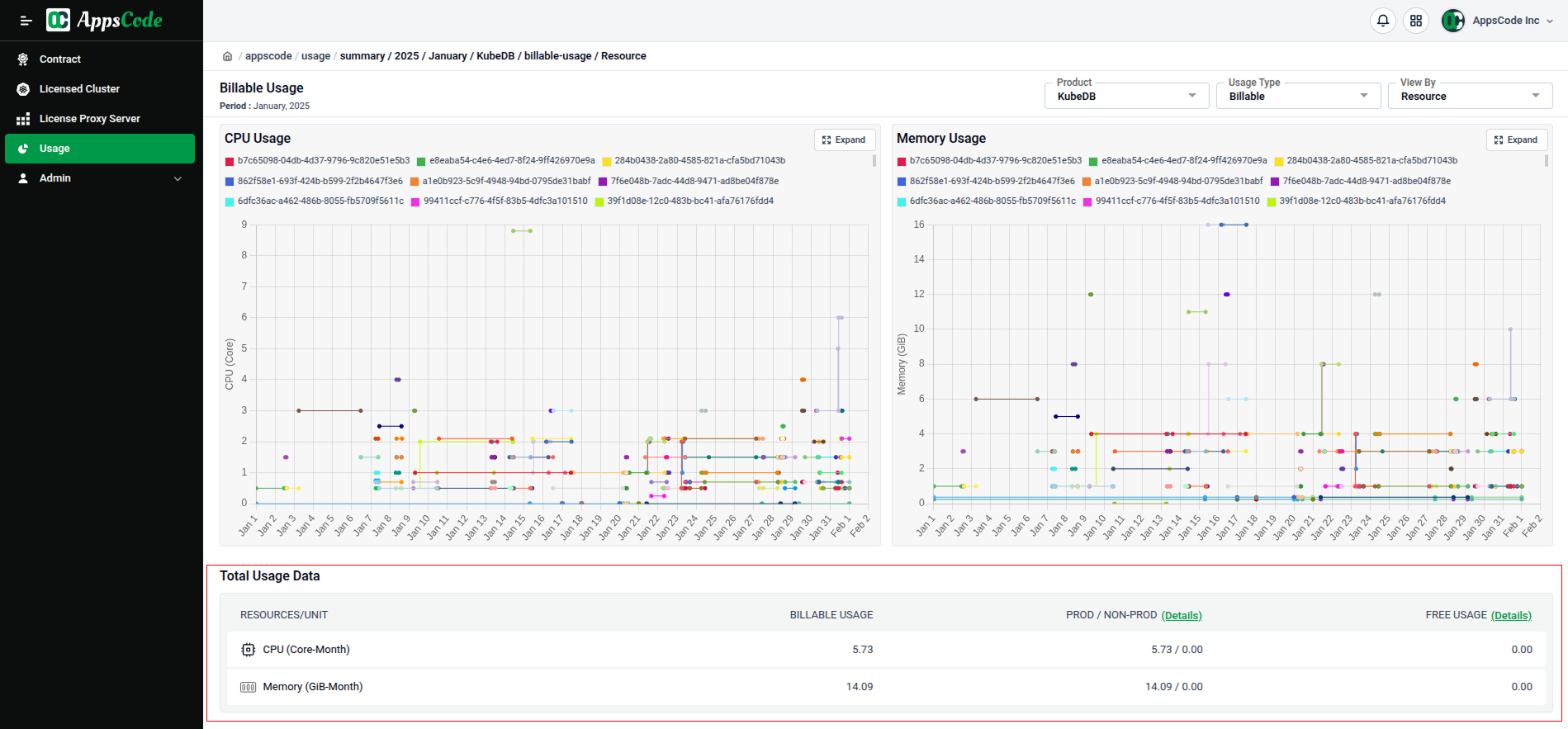This screenshot has width=1568, height=729.
Task: Click the hamburger menu icon
Action: (26, 21)
